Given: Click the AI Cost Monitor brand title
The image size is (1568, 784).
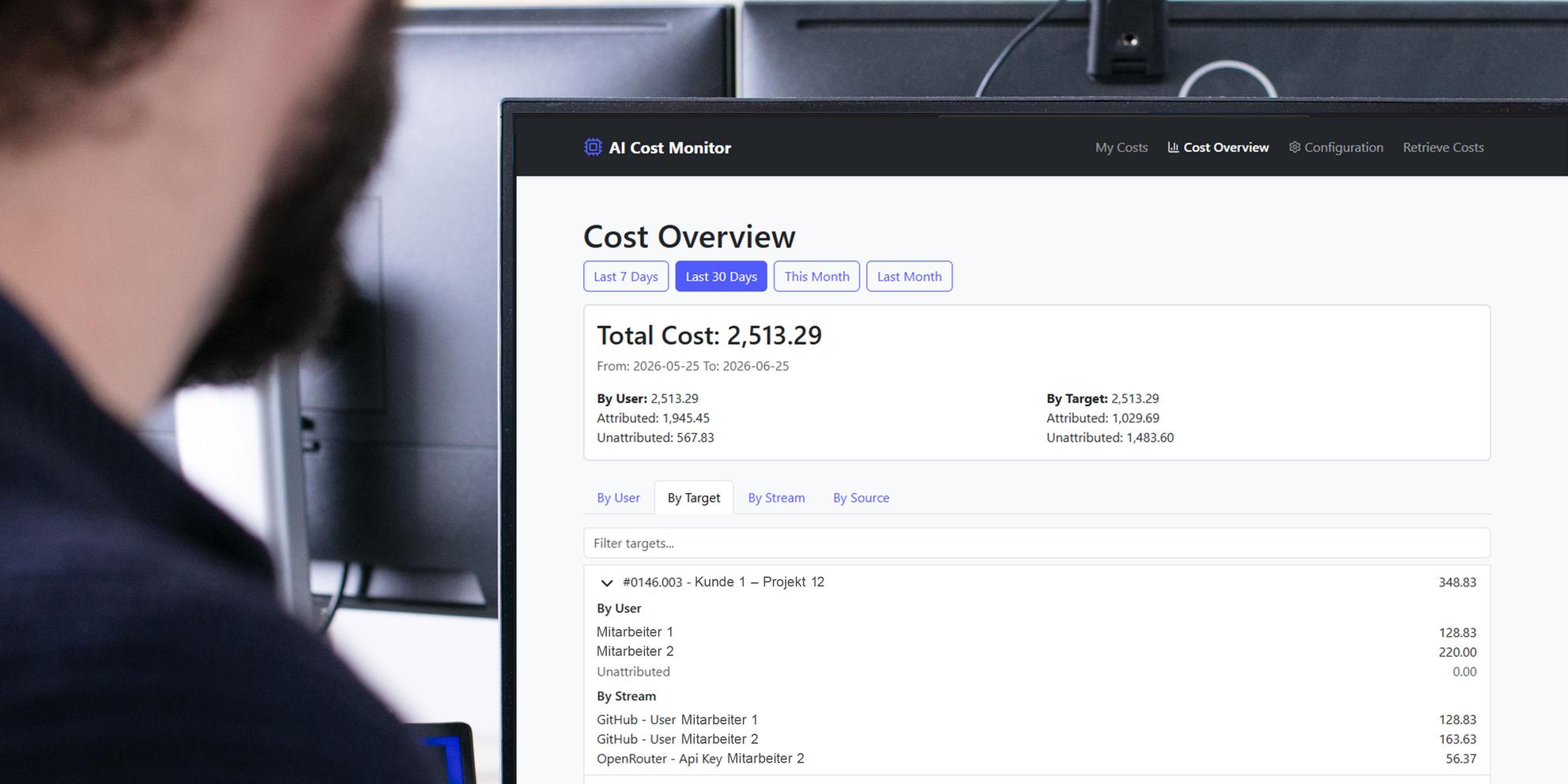Looking at the screenshot, I should click(669, 148).
